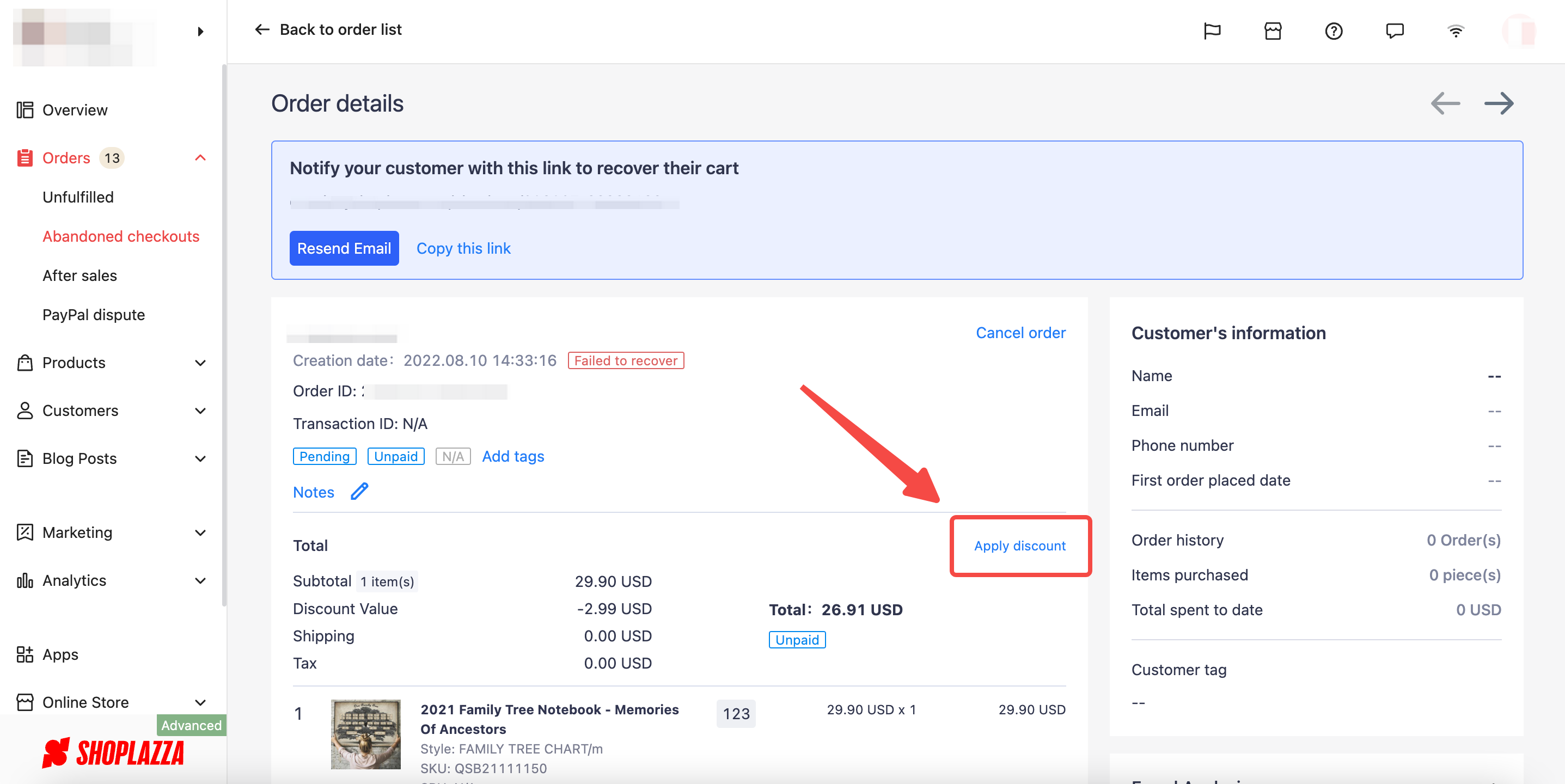Image resolution: width=1565 pixels, height=784 pixels.
Task: Open the user avatar in top right
Action: point(1519,30)
